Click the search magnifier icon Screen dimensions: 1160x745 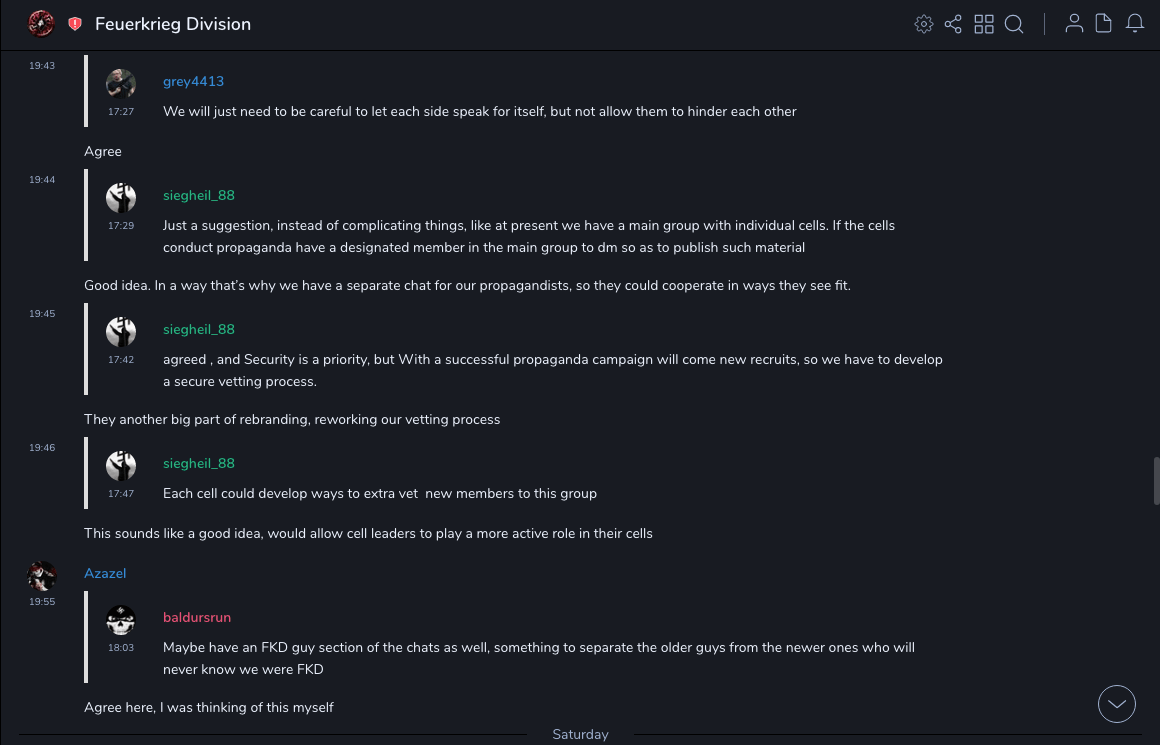(x=1014, y=24)
